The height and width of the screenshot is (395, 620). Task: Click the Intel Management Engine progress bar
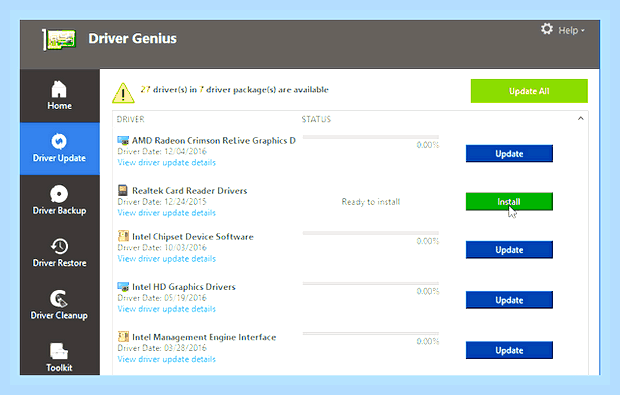(x=371, y=334)
